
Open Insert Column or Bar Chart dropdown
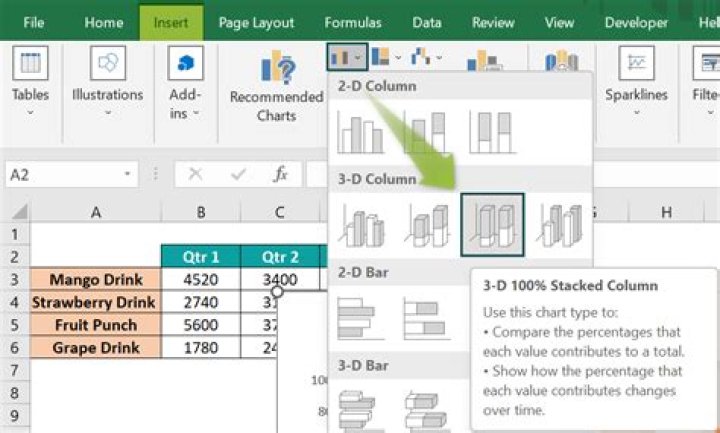tap(347, 57)
